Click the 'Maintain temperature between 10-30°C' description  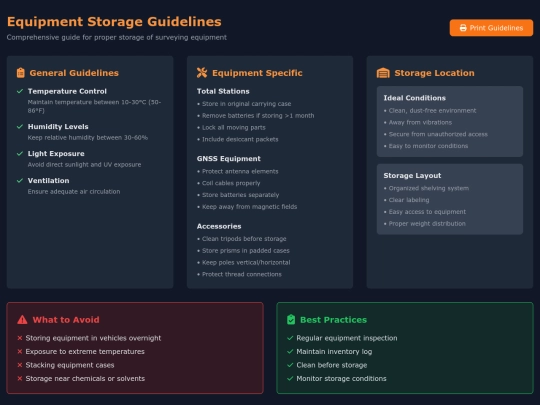(94, 106)
